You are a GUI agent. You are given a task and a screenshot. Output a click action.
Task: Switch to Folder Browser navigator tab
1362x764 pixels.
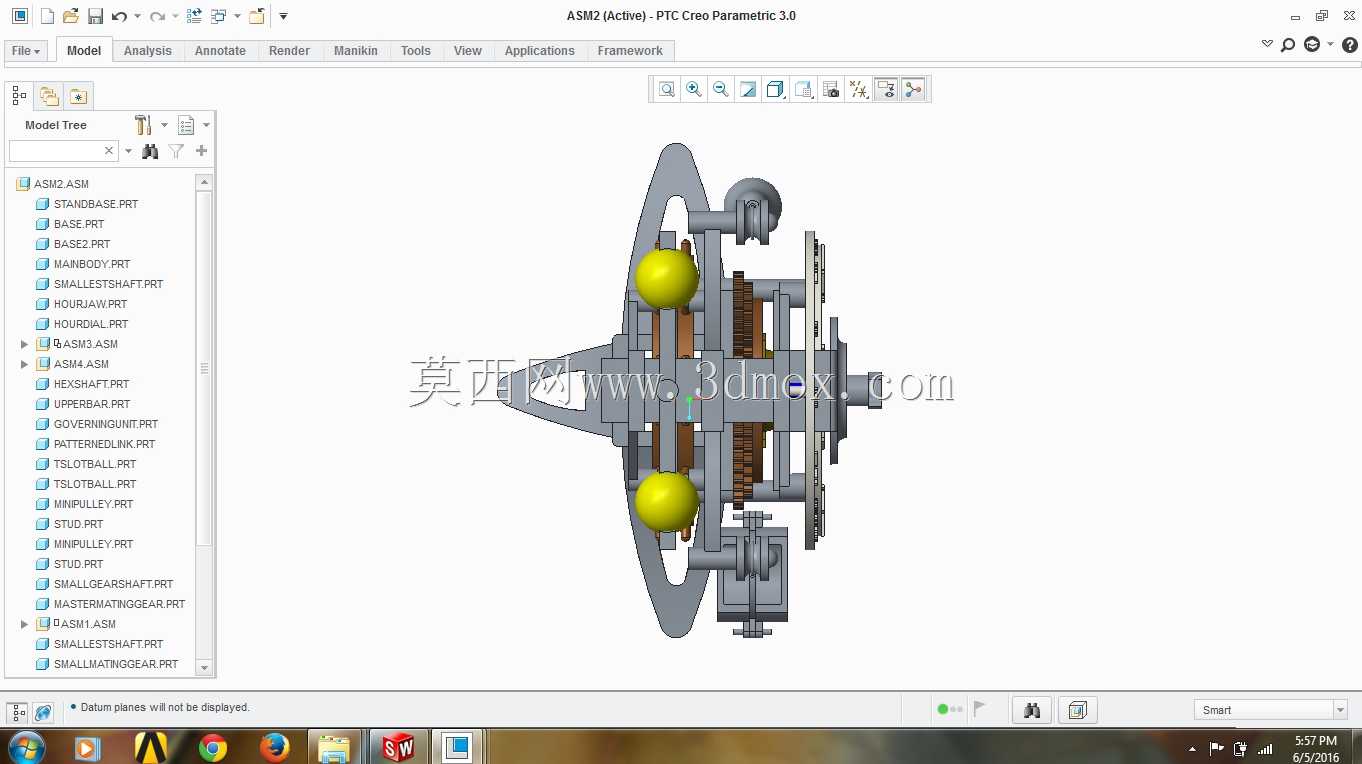tap(48, 96)
